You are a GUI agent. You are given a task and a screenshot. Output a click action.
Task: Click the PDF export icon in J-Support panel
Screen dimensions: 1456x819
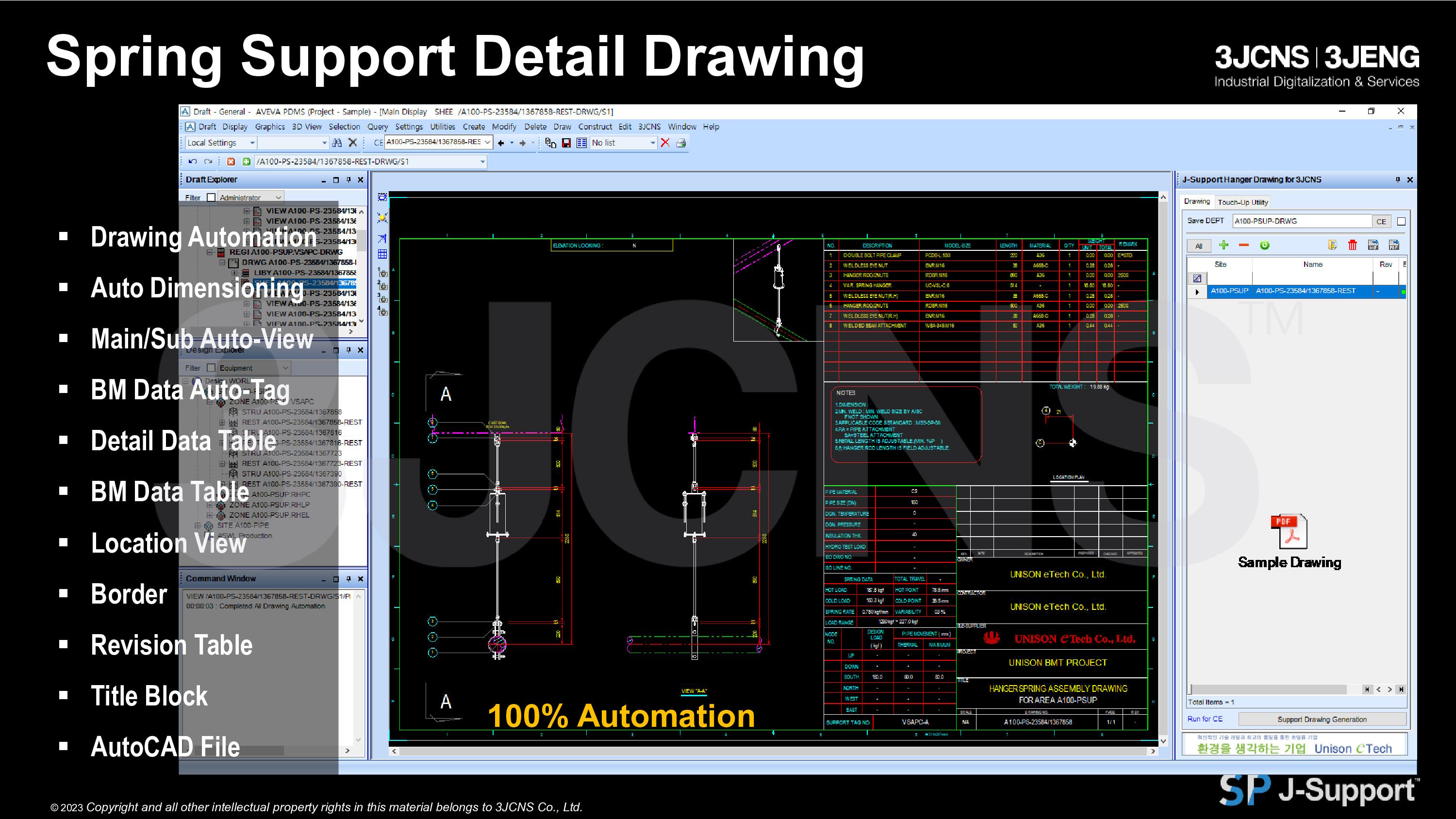click(x=1394, y=245)
